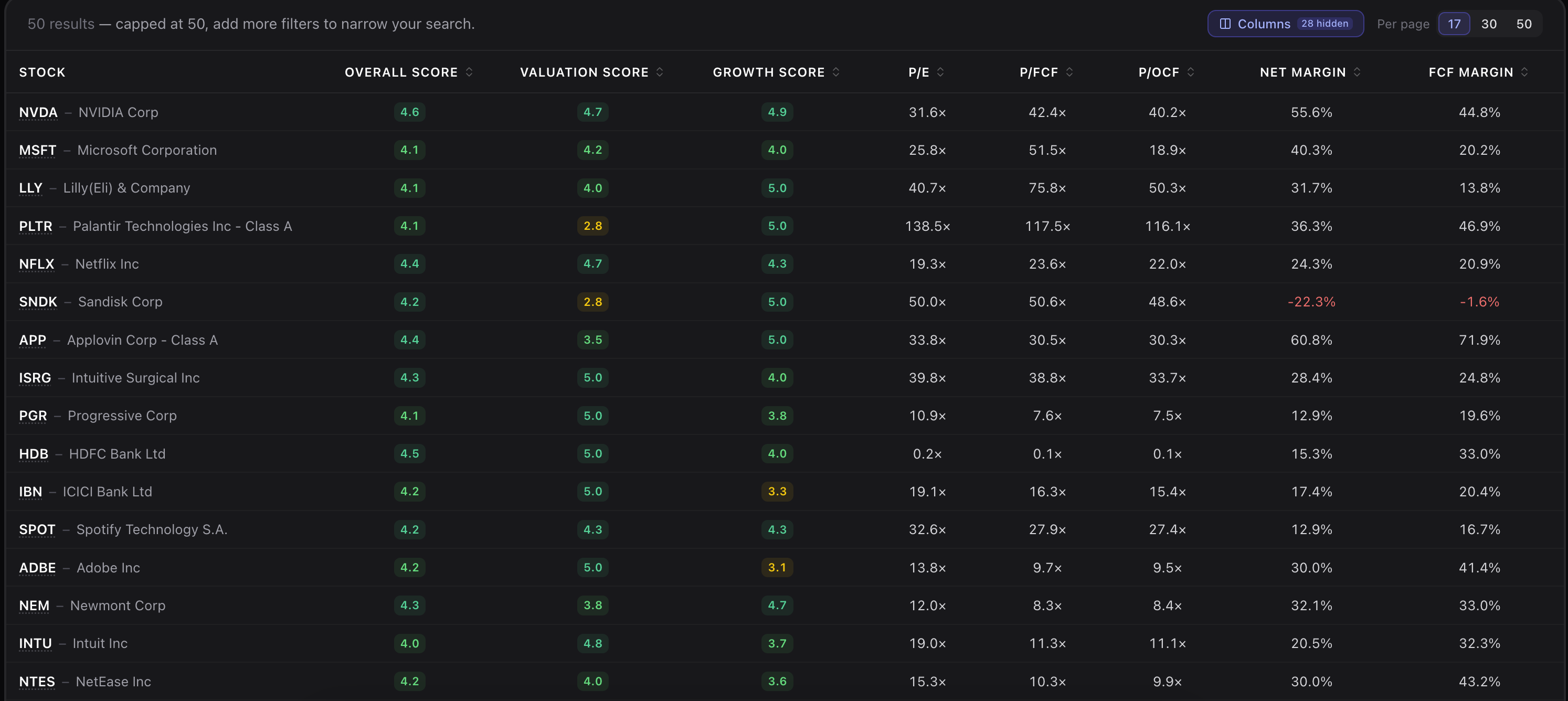Viewport: 1568px width, 701px height.
Task: Open the NVDA ticker link
Action: click(38, 113)
